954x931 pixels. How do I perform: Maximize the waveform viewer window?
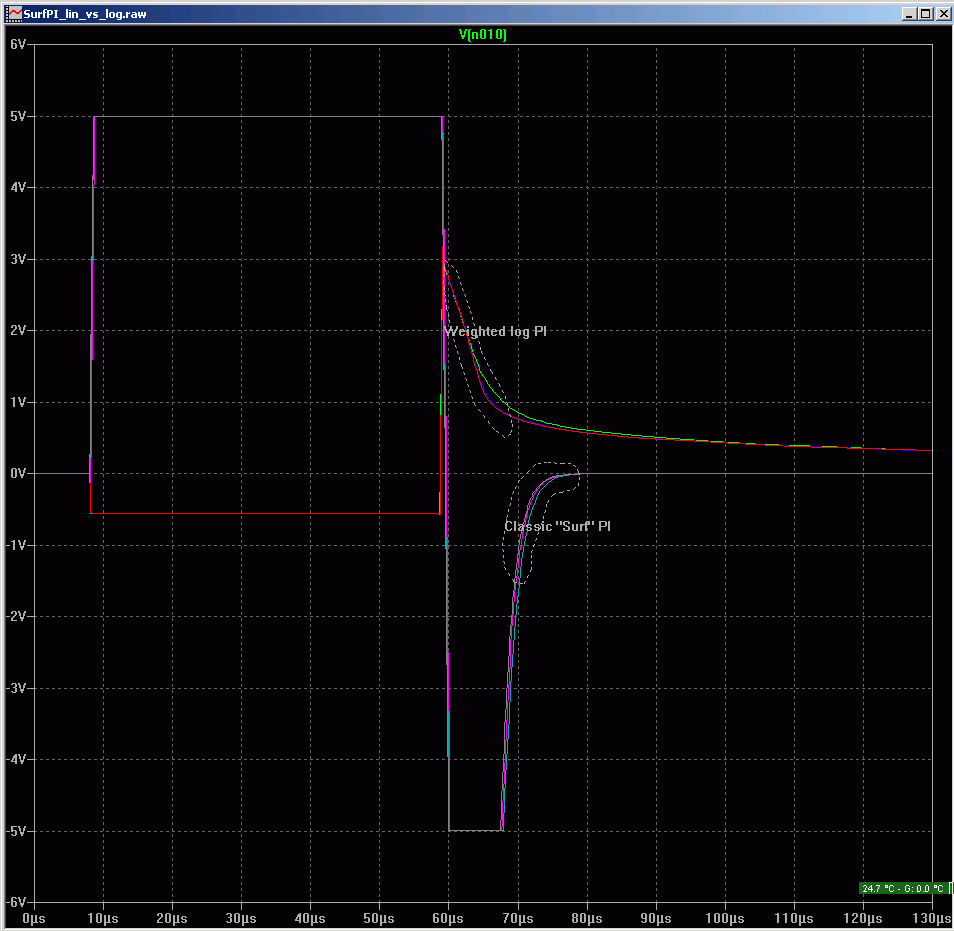tap(925, 14)
